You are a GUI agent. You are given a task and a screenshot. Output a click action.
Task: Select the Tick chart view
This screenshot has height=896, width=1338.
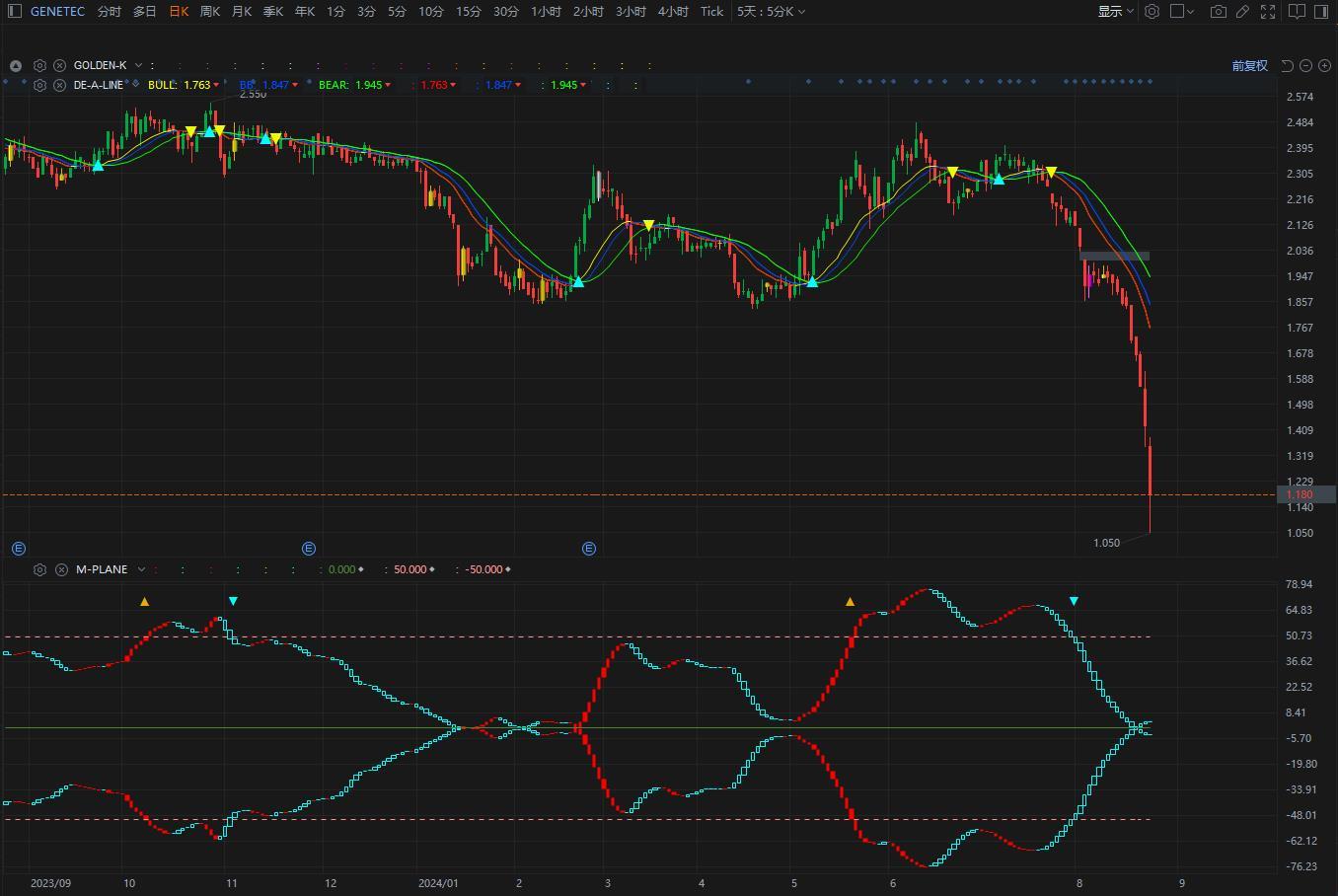click(711, 11)
